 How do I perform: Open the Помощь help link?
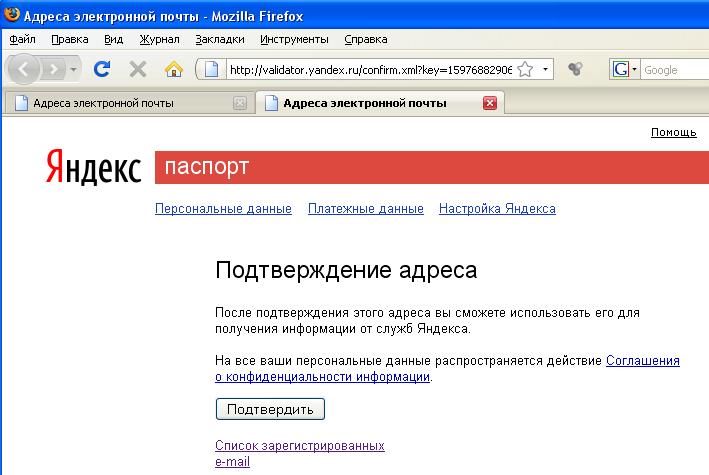pyautogui.click(x=673, y=132)
